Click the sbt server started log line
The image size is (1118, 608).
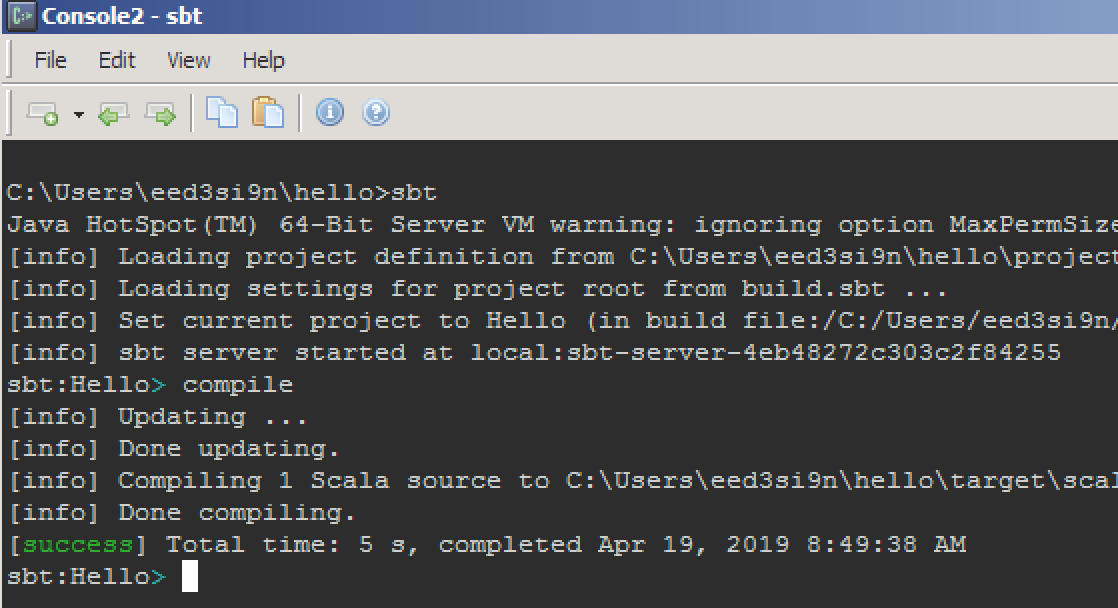pos(350,352)
